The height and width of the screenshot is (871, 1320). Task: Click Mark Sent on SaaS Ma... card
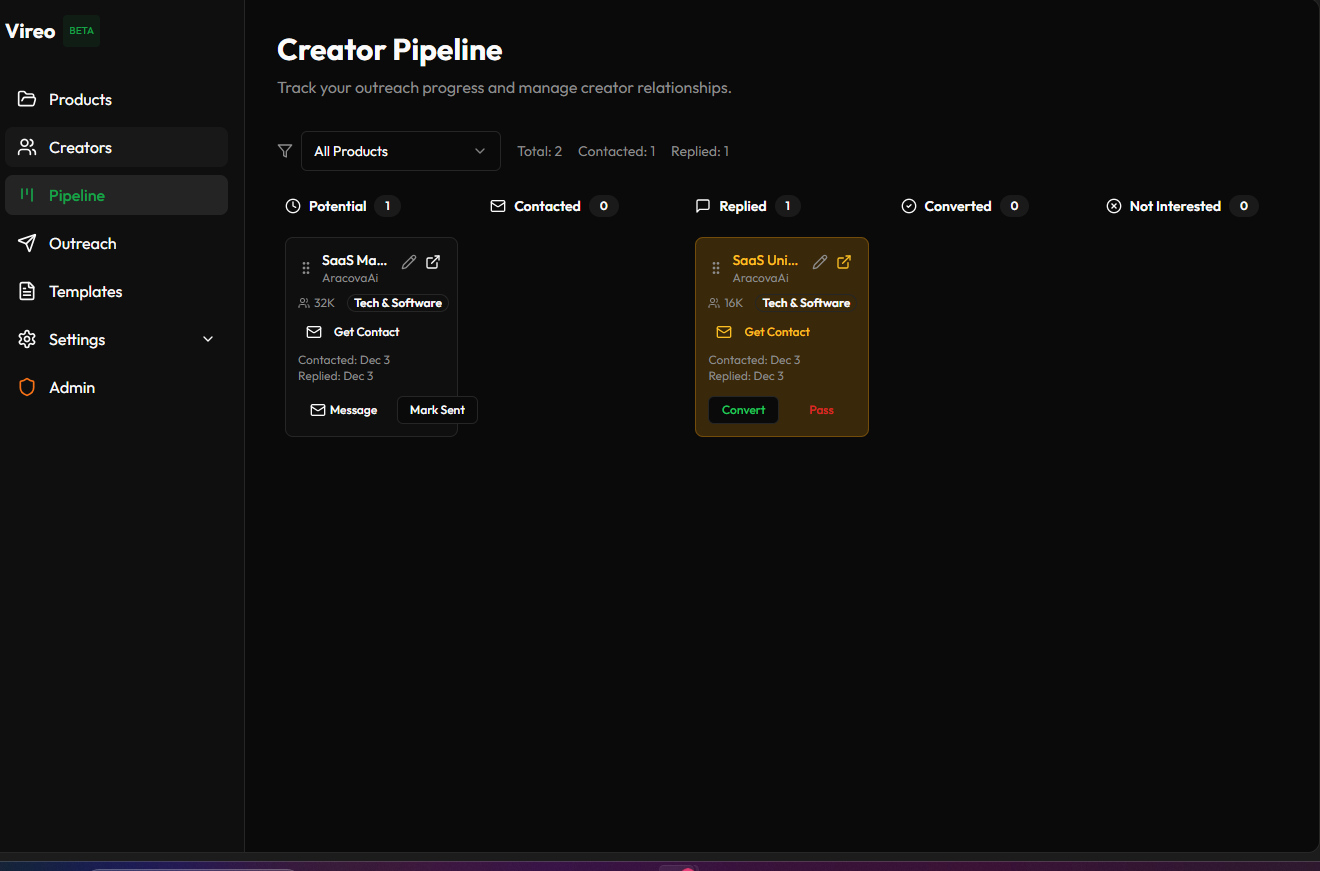(x=437, y=410)
